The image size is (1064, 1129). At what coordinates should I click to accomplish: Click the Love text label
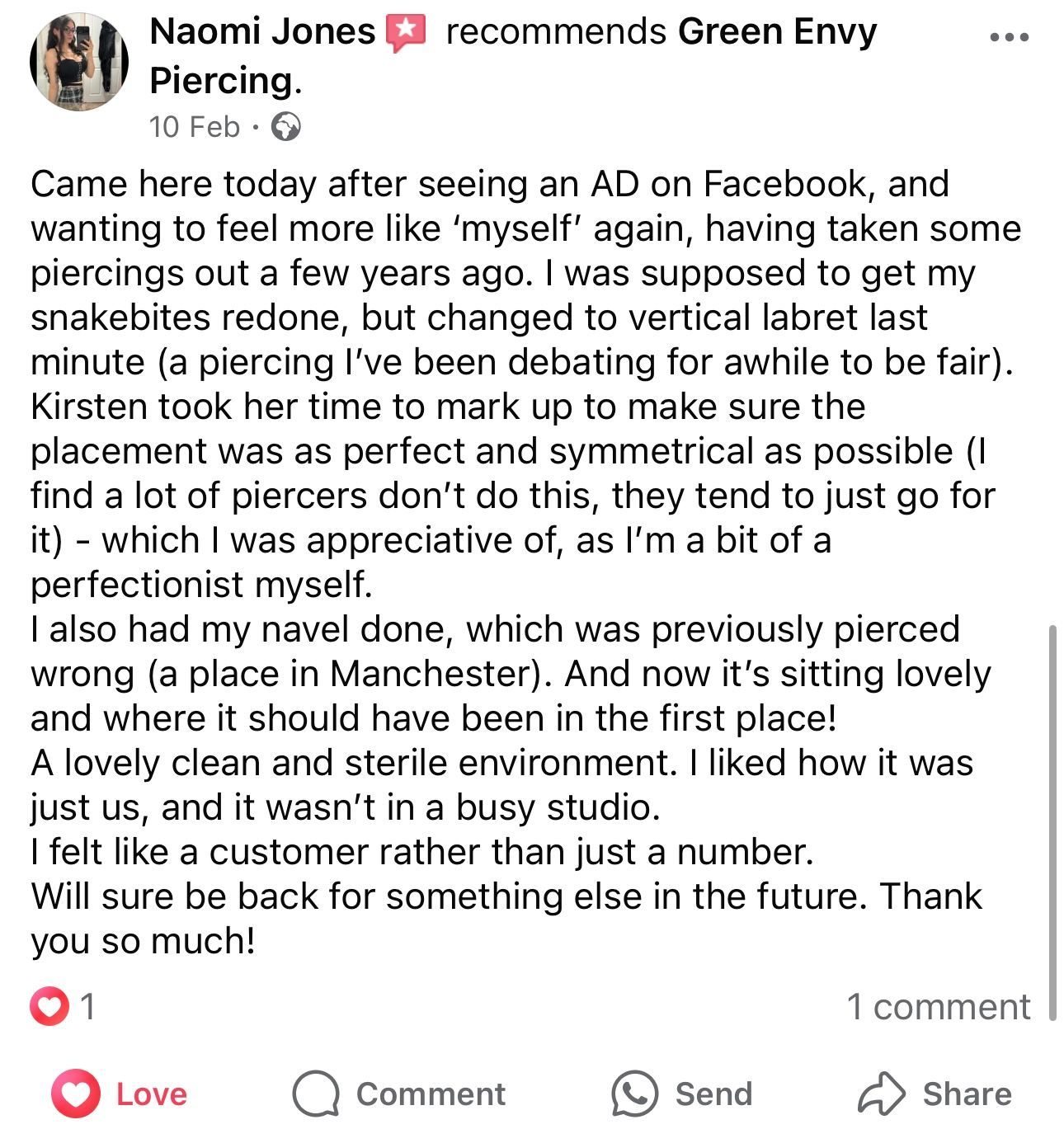tap(152, 1094)
